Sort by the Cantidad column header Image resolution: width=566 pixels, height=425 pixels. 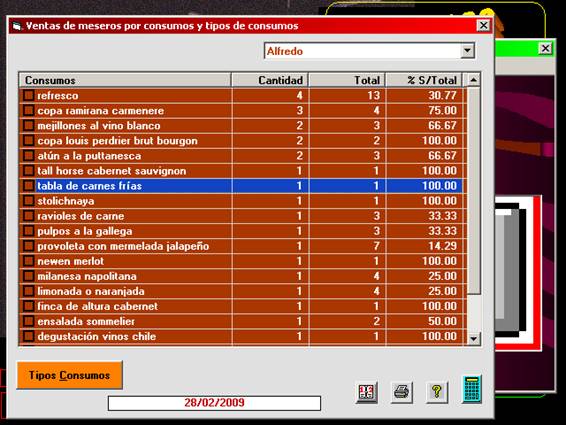[270, 80]
